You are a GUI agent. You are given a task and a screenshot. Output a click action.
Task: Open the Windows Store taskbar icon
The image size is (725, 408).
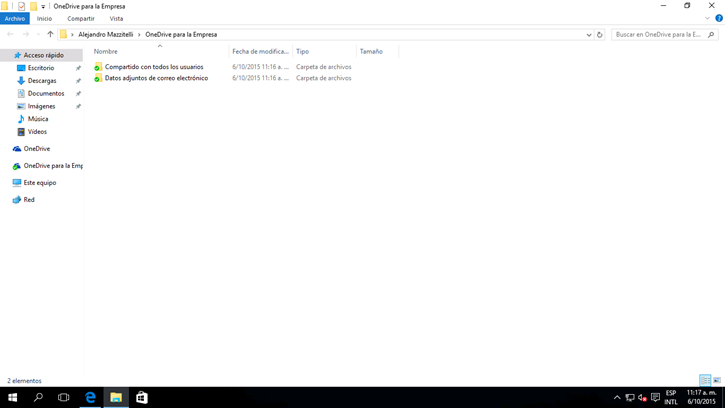(141, 397)
